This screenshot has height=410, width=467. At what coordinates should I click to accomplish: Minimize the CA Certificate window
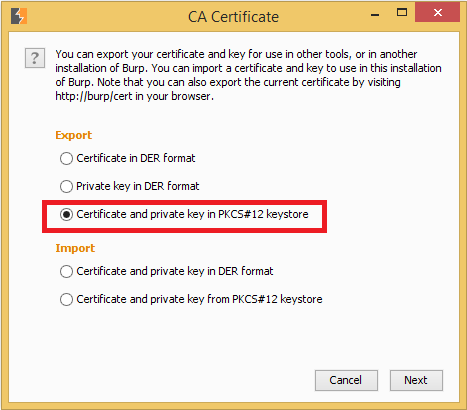[375, 15]
